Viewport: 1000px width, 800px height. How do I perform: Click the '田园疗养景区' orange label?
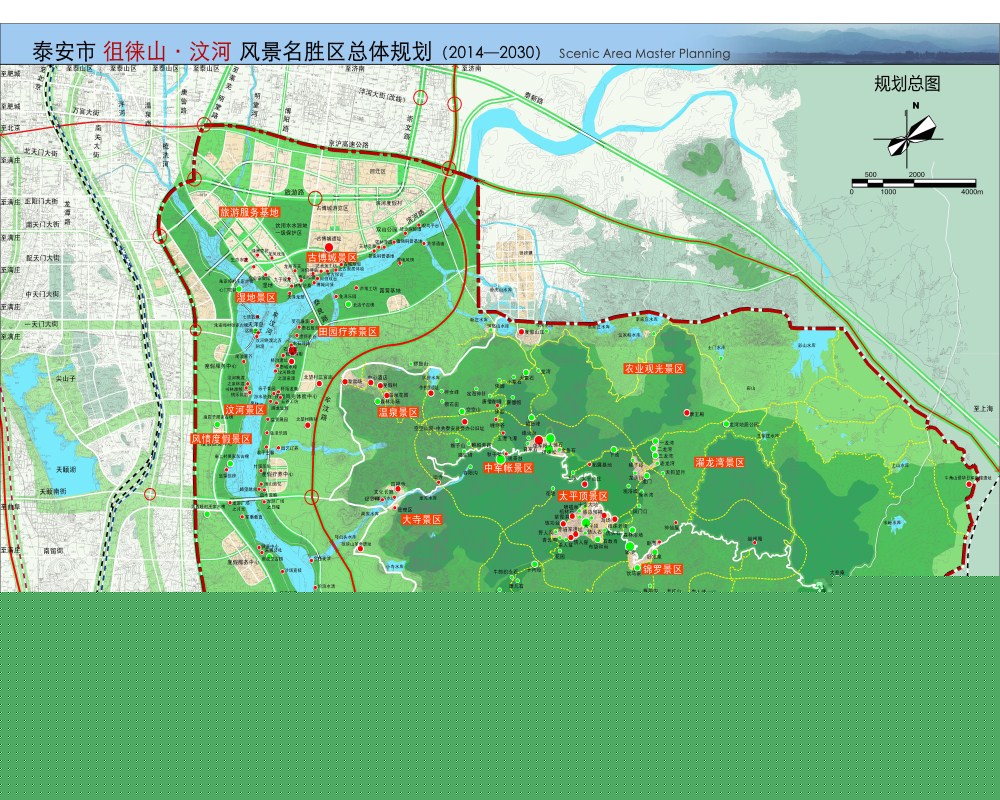[348, 332]
